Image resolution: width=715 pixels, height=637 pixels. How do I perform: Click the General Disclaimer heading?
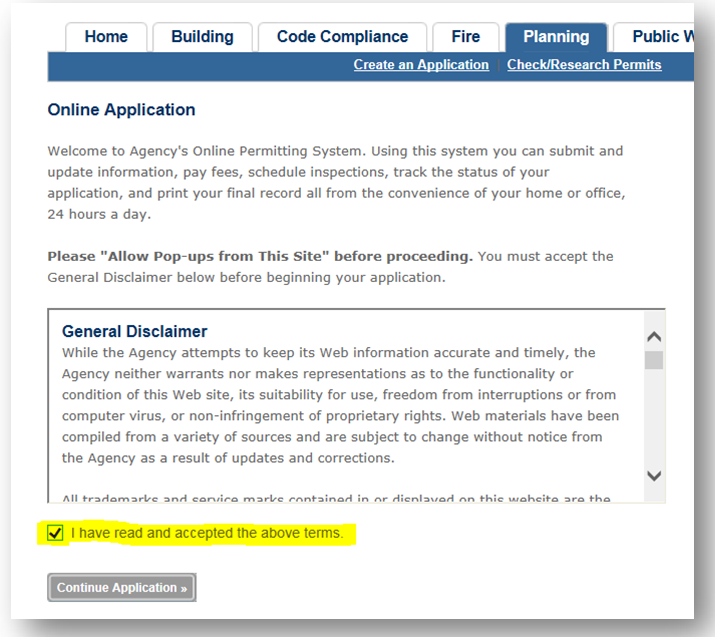(134, 331)
